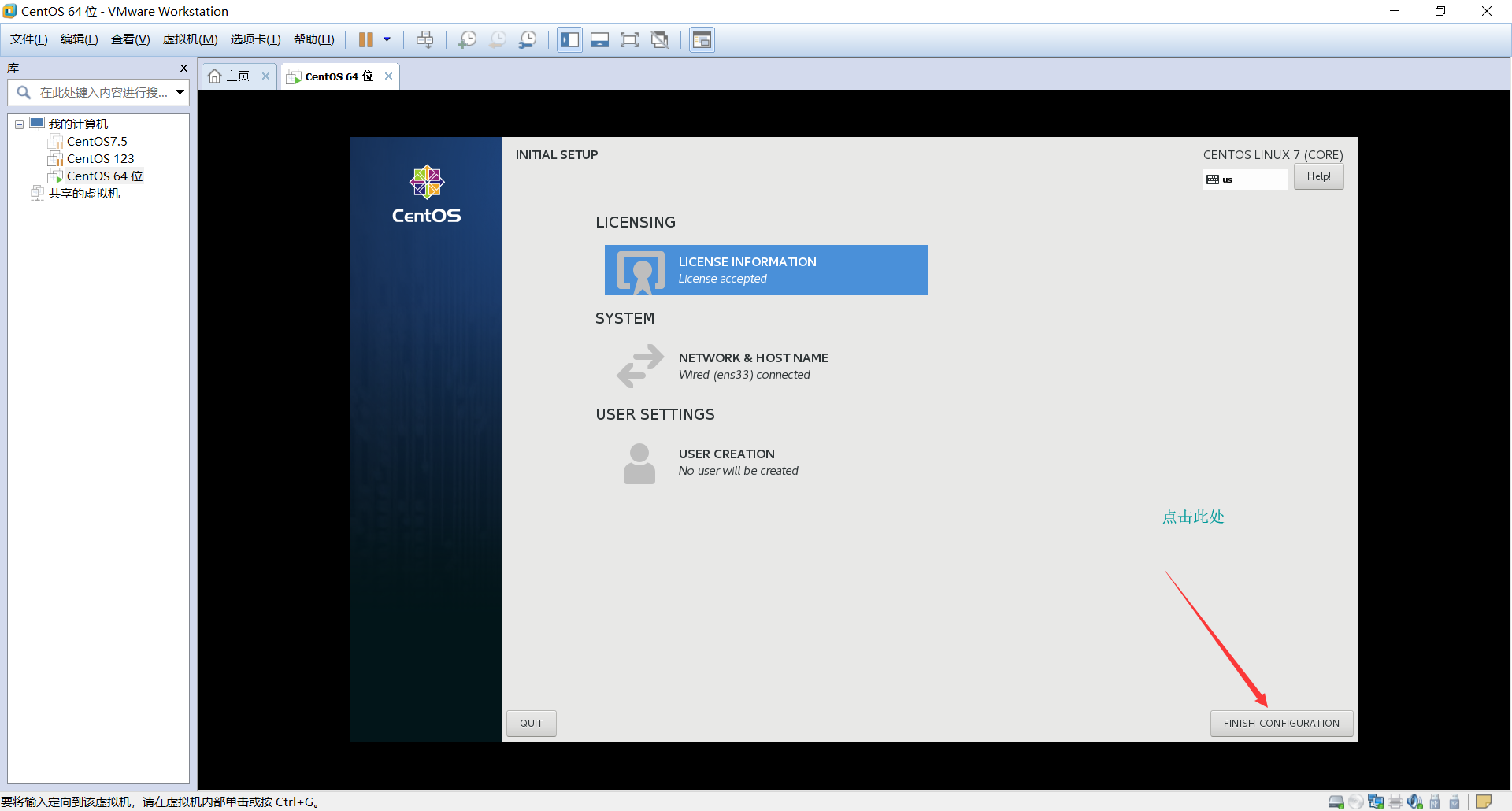Click the us keyboard layout indicator
The image size is (1512, 811).
[1245, 180]
